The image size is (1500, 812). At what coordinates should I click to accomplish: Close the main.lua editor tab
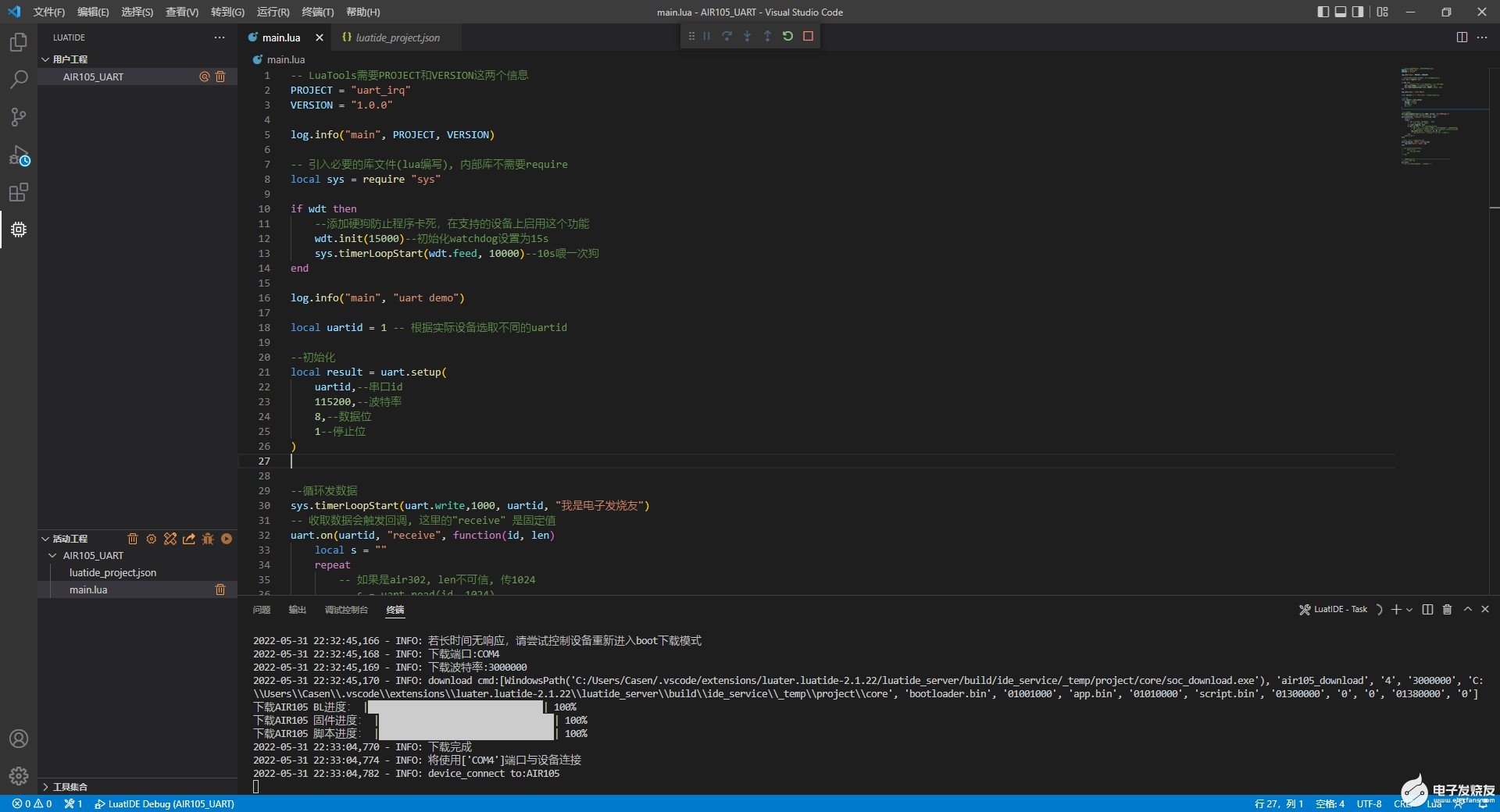click(319, 37)
